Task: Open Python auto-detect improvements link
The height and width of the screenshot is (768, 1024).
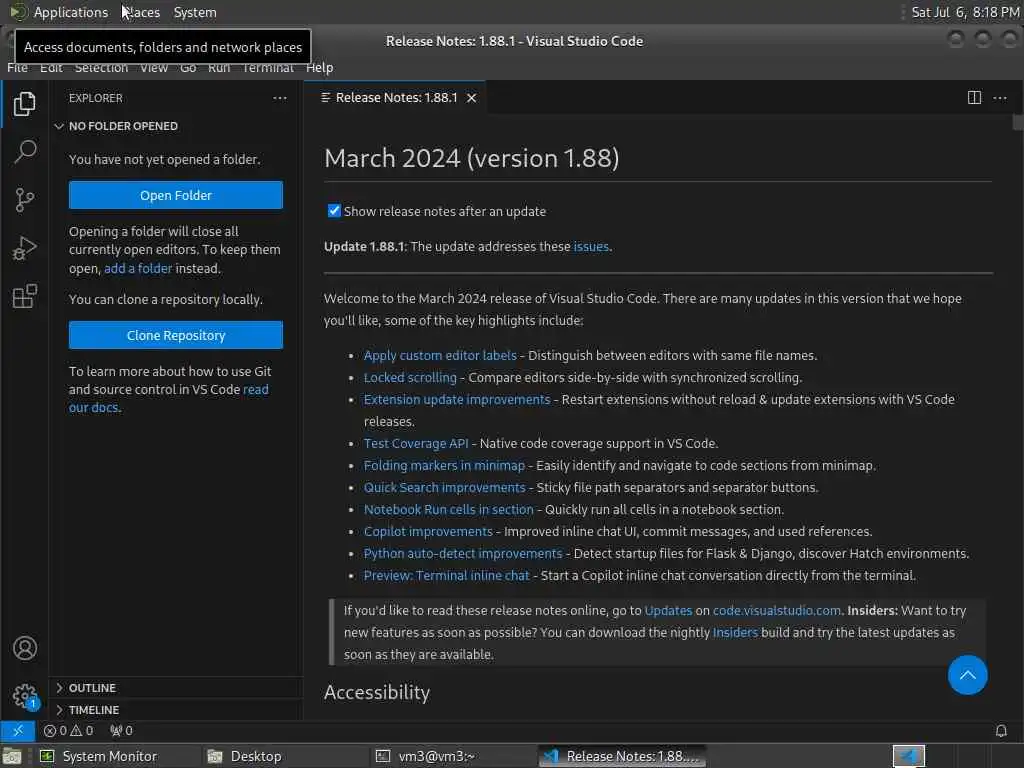Action: [x=462, y=554]
